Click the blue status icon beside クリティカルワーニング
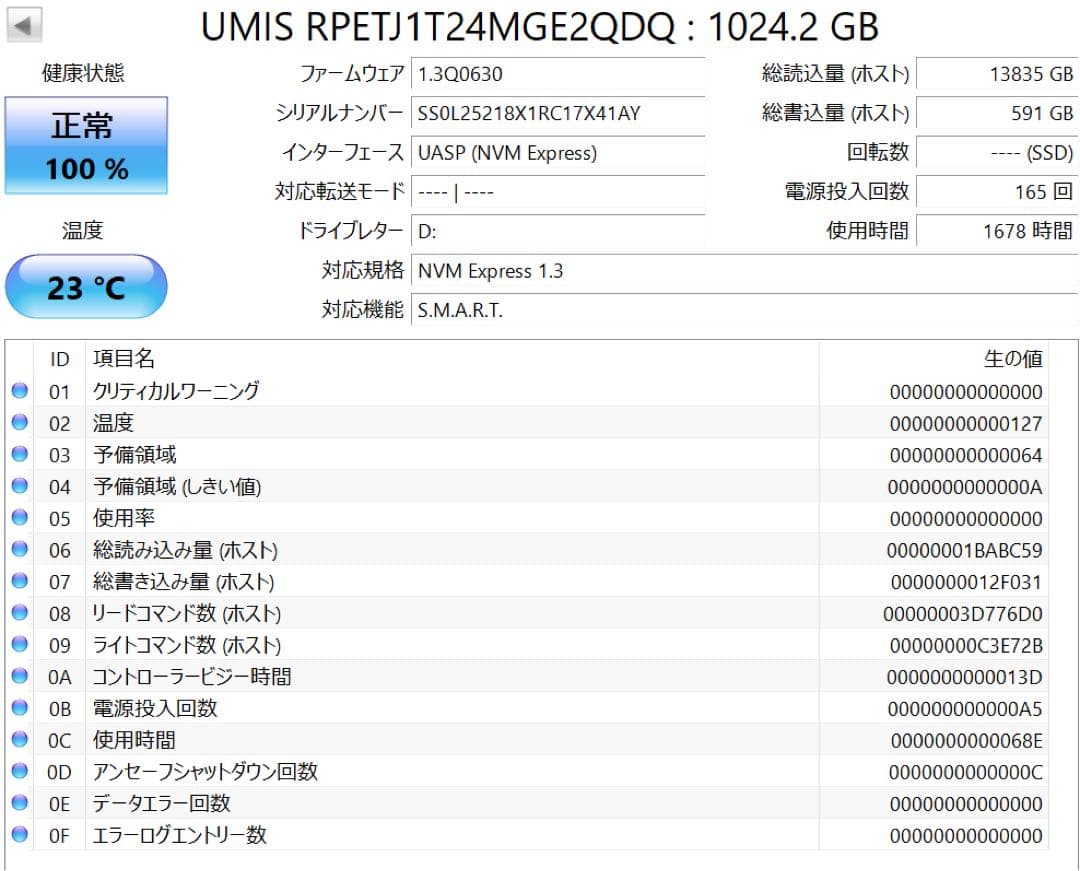This screenshot has height=871, width=1080. coord(20,390)
